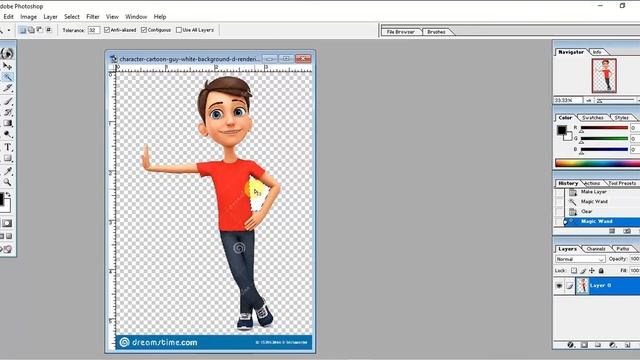Toggle Lock position icon
This screenshot has width=640, height=360.
click(x=592, y=271)
